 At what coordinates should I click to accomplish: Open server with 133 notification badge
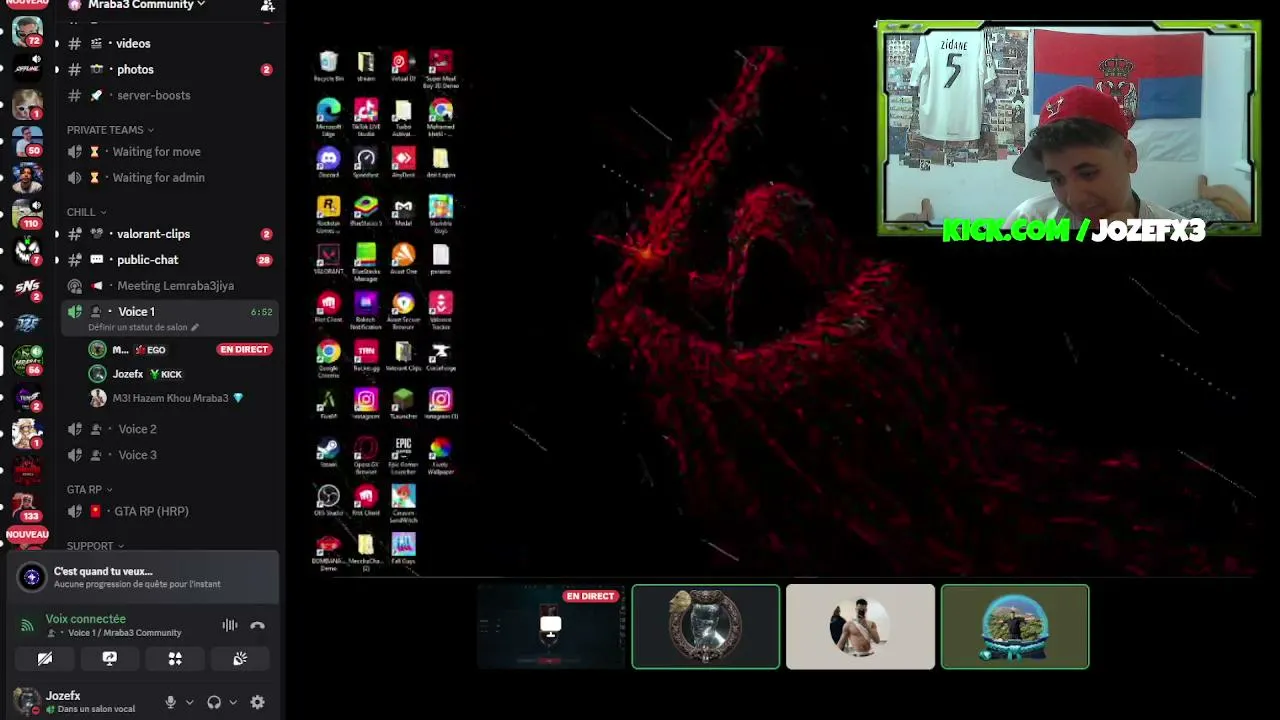pyautogui.click(x=27, y=506)
